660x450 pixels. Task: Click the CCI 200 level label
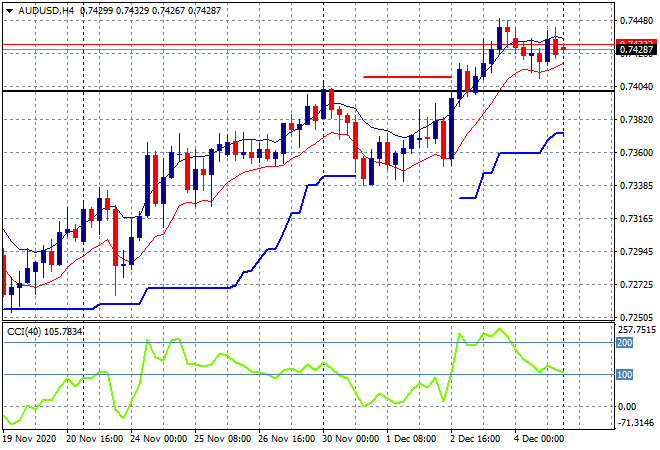(625, 343)
